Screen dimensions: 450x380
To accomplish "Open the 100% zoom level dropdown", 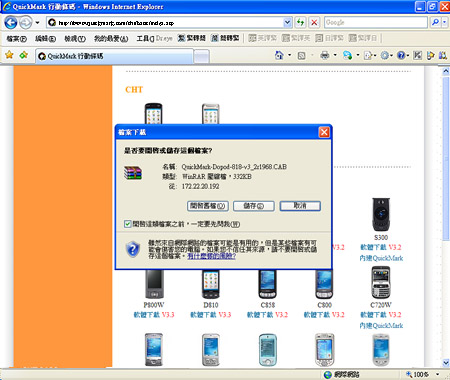I will (438, 374).
